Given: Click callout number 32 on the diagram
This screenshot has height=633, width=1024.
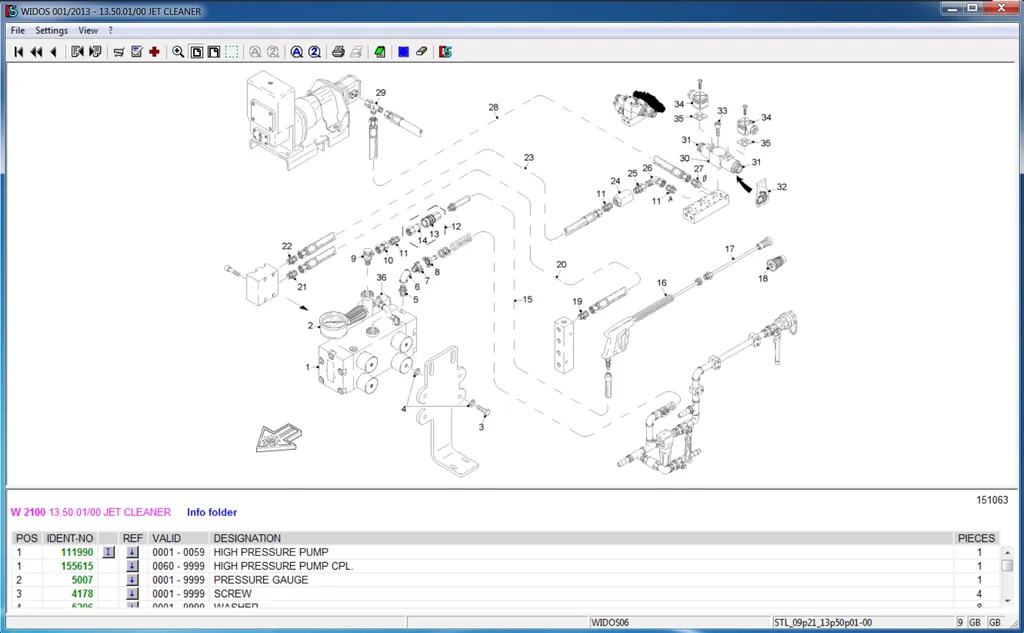Looking at the screenshot, I should tap(781, 187).
